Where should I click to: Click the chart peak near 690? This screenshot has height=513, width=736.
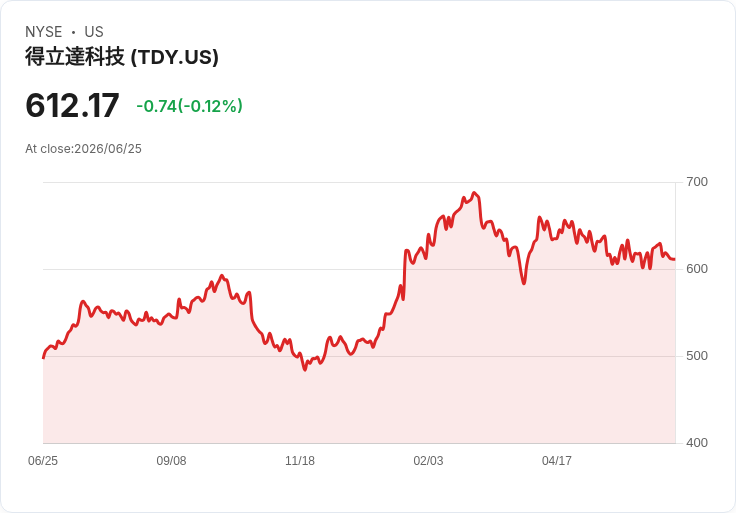click(474, 192)
